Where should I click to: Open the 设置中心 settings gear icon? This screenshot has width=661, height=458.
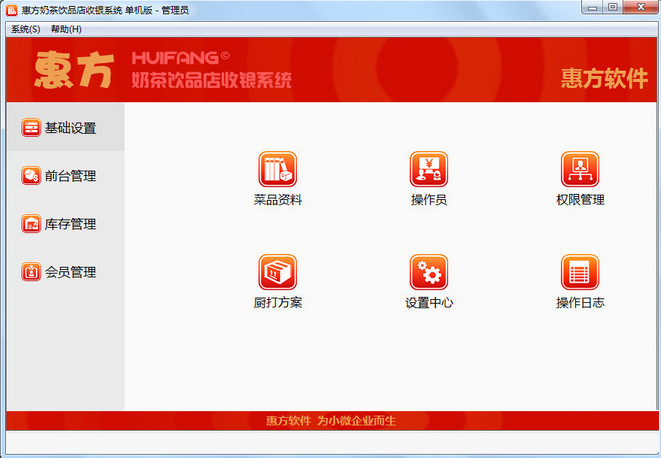(x=429, y=272)
